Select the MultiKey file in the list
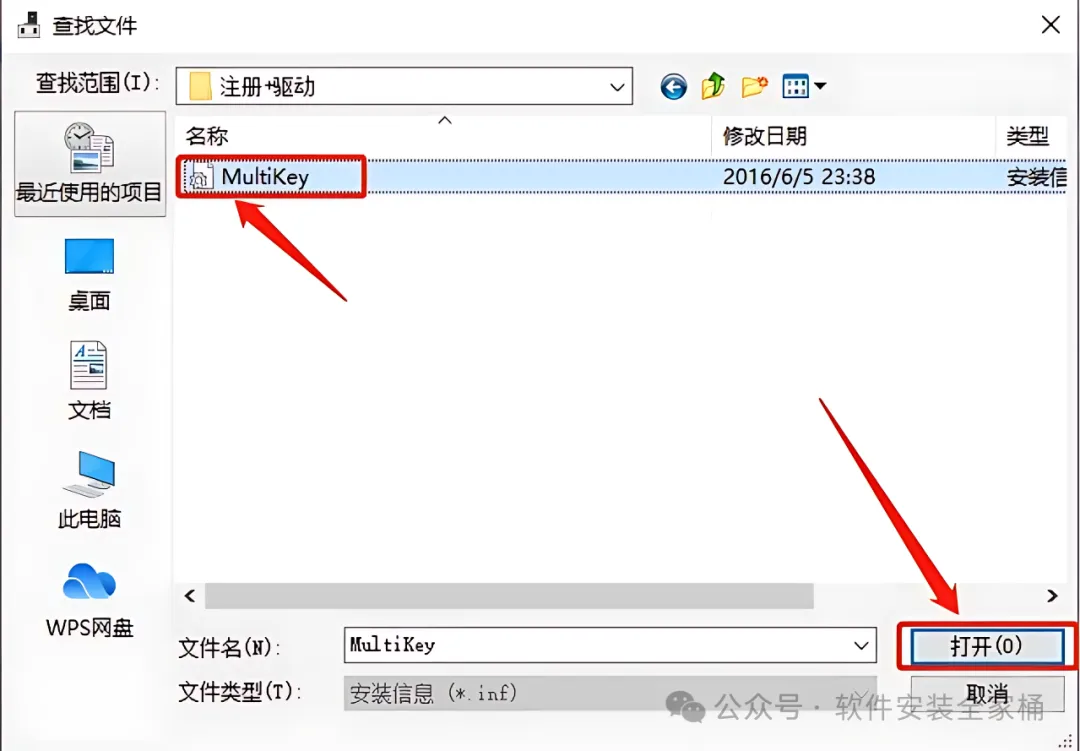 coord(266,177)
